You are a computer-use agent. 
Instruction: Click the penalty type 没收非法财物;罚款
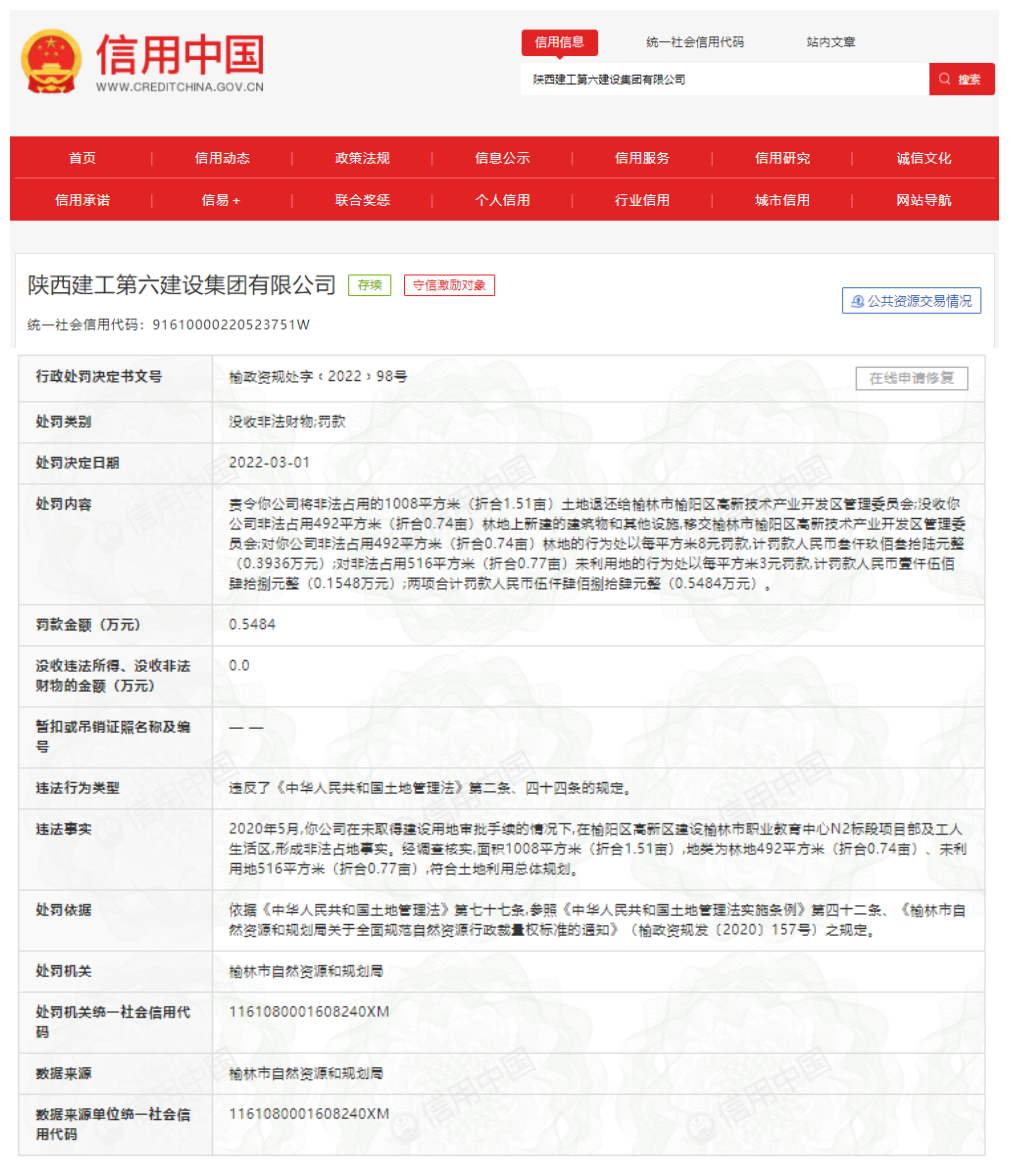tap(287, 422)
